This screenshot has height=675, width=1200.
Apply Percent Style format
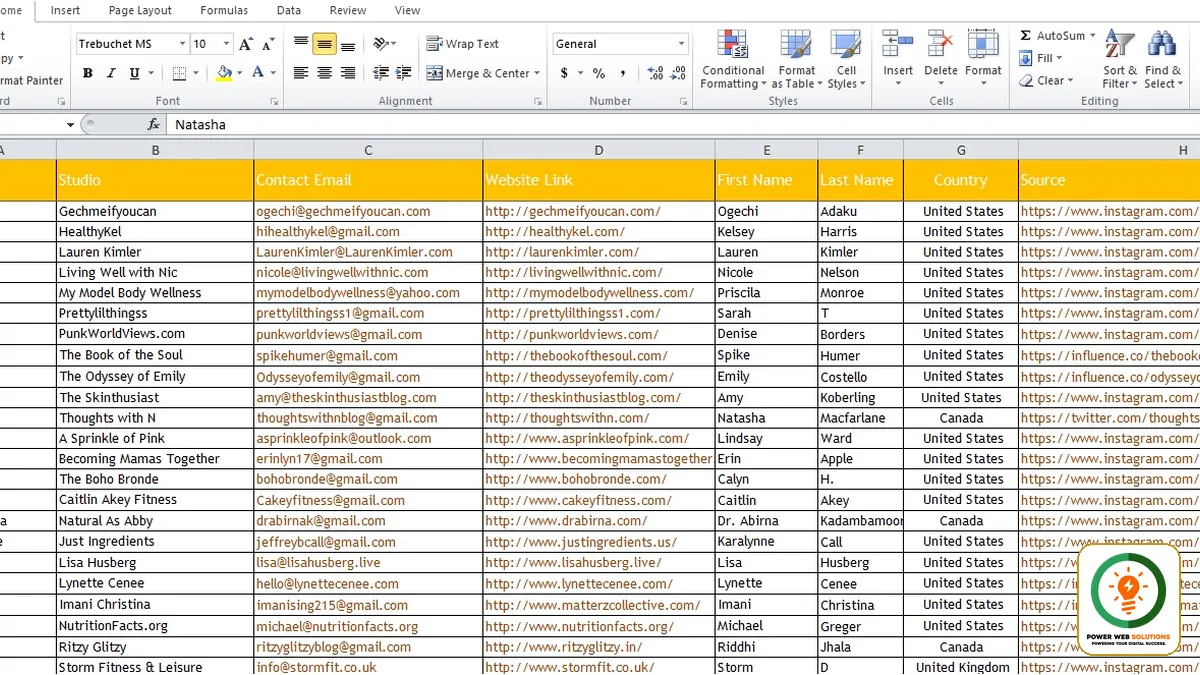coord(599,73)
